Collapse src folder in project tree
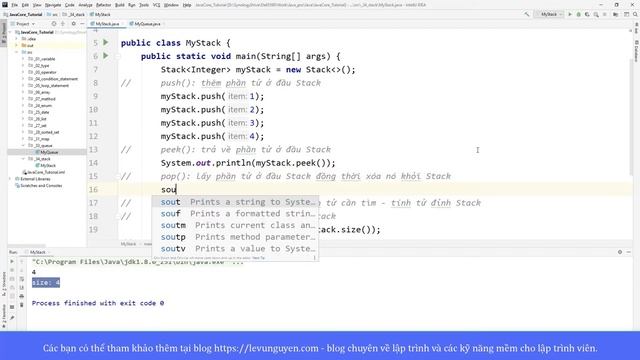The height and width of the screenshot is (360, 640). pos(17,52)
